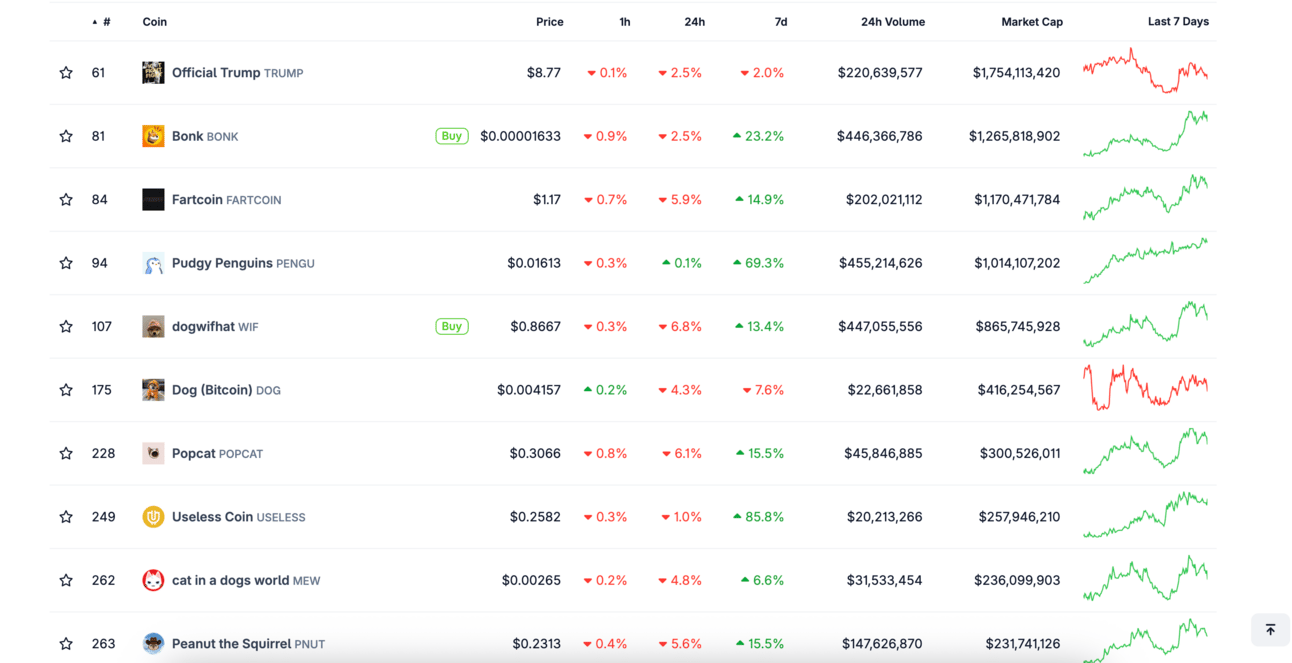
Task: Click Popcat market cap $300,526,011
Action: point(1020,454)
